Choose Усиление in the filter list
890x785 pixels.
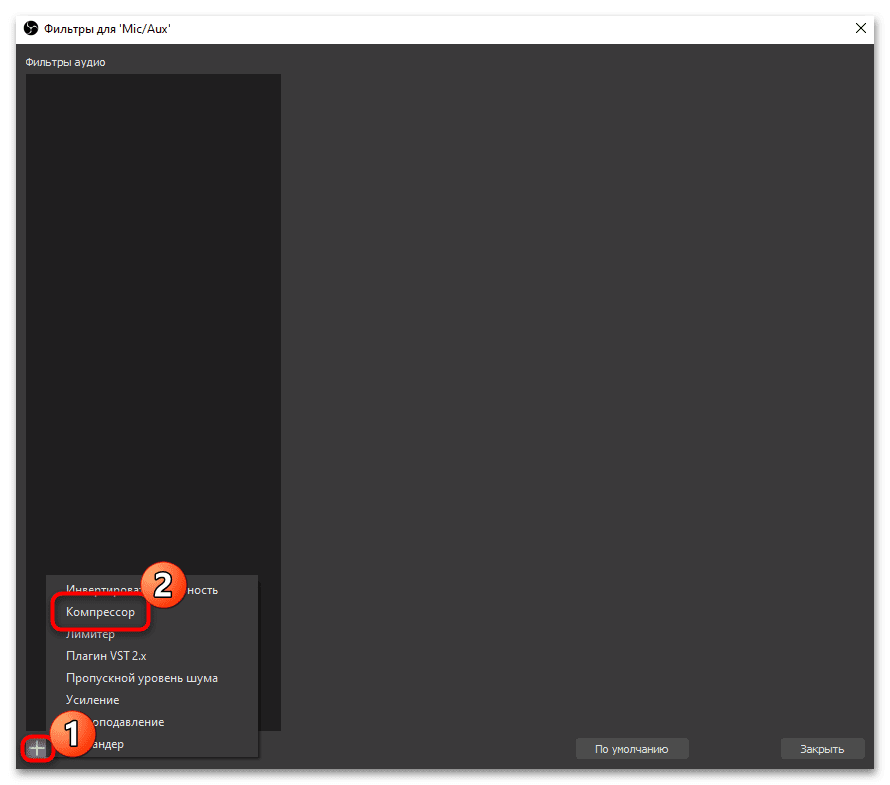(x=93, y=700)
